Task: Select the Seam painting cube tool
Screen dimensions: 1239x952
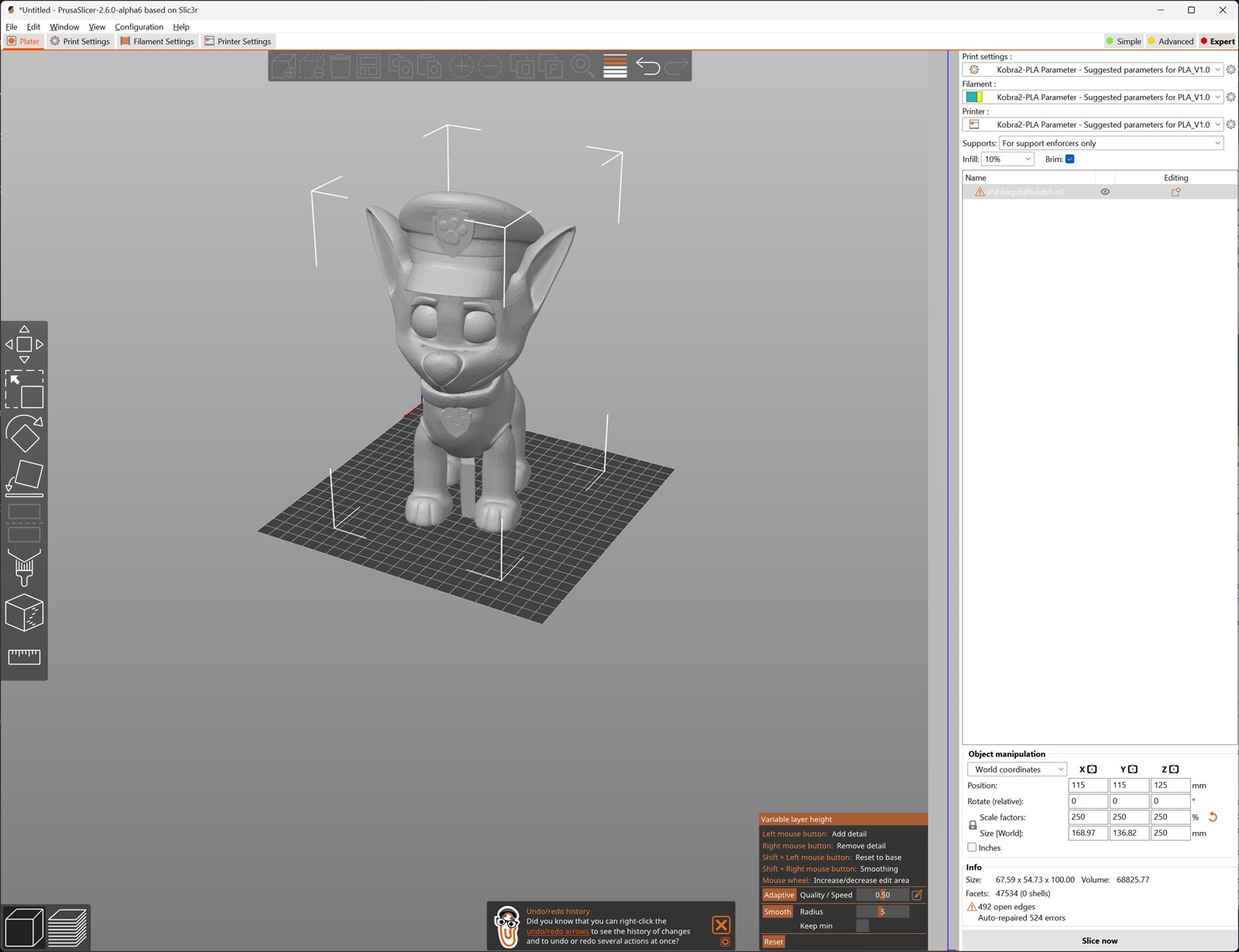Action: [24, 613]
